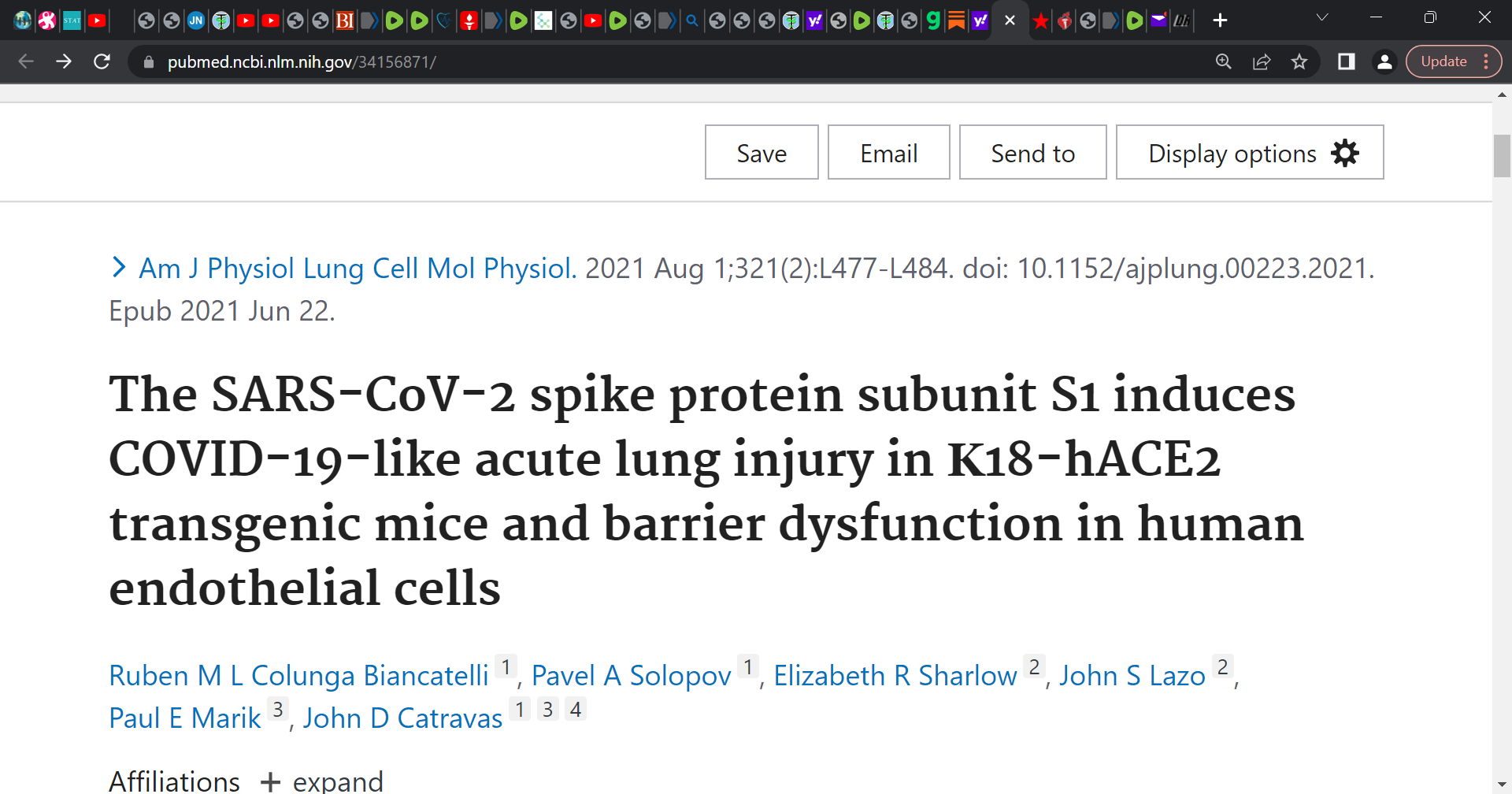Expand the Affiliations section

322,781
